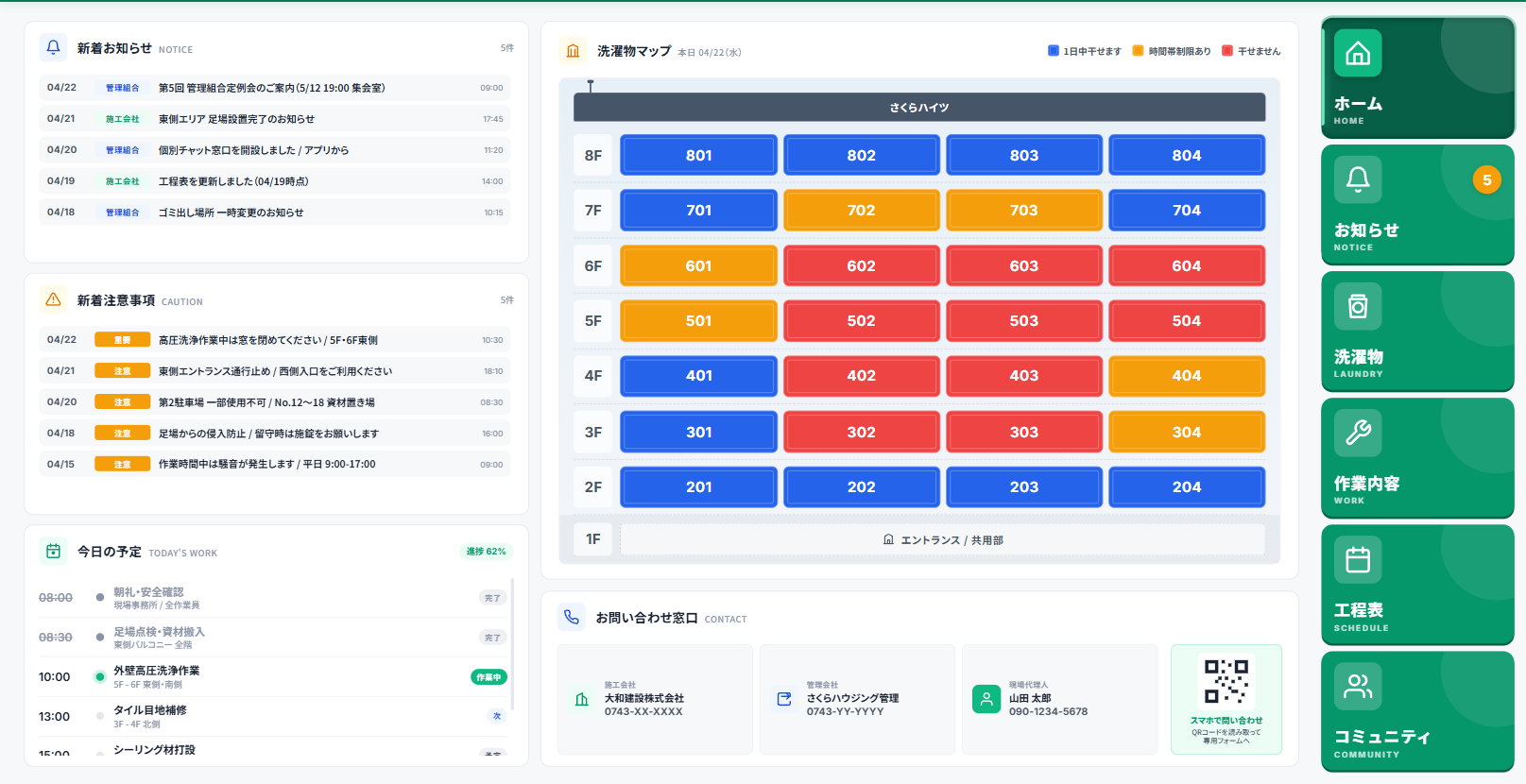Open the Laundry washer icon

[x=1358, y=306]
